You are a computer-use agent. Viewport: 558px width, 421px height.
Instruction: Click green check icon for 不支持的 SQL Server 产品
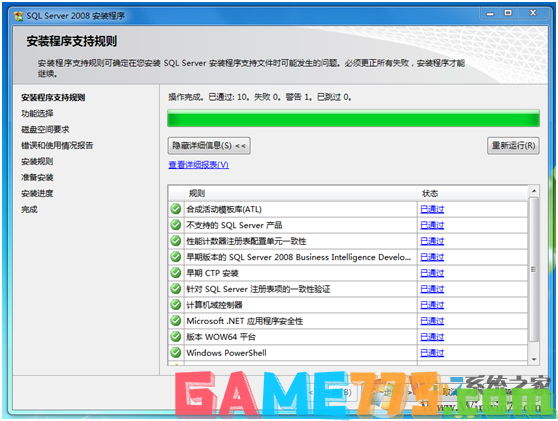(175, 225)
